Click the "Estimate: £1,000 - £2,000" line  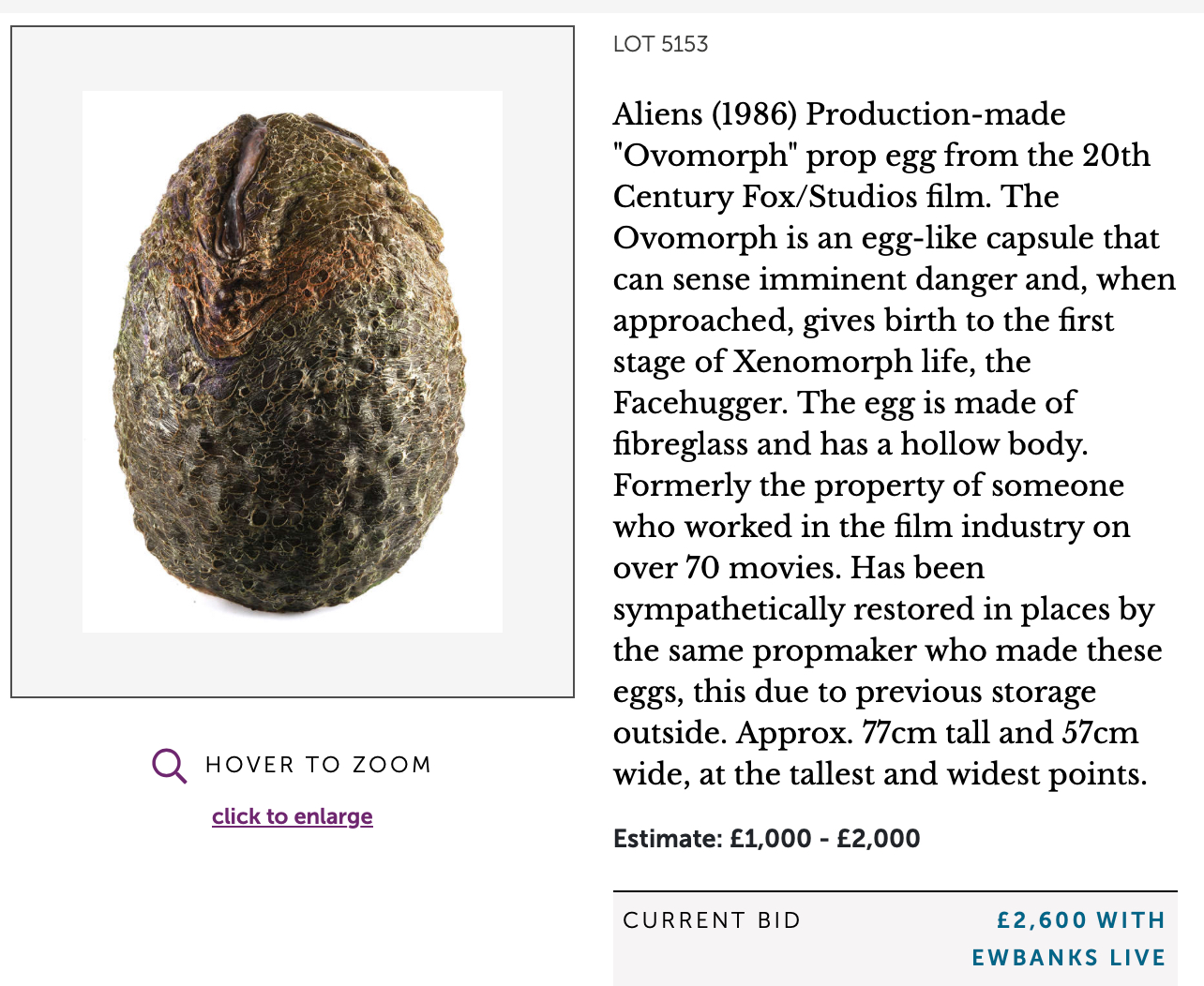click(766, 838)
